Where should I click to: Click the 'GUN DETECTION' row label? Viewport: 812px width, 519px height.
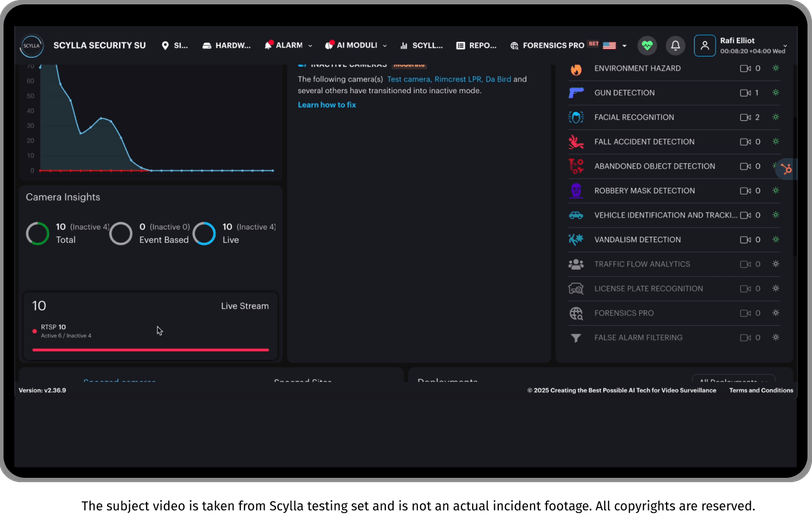point(624,93)
